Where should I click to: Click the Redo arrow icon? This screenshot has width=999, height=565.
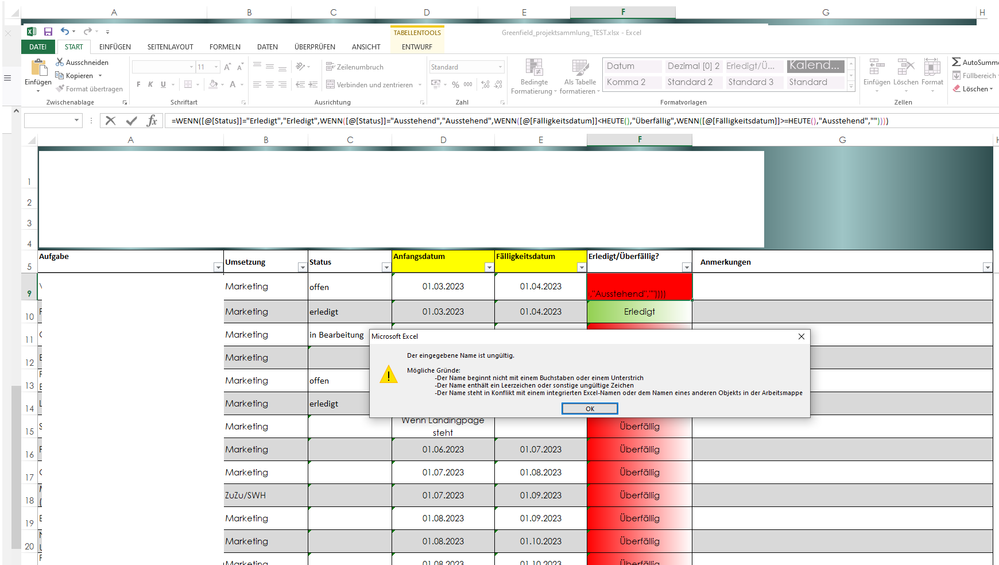pyautogui.click(x=87, y=31)
